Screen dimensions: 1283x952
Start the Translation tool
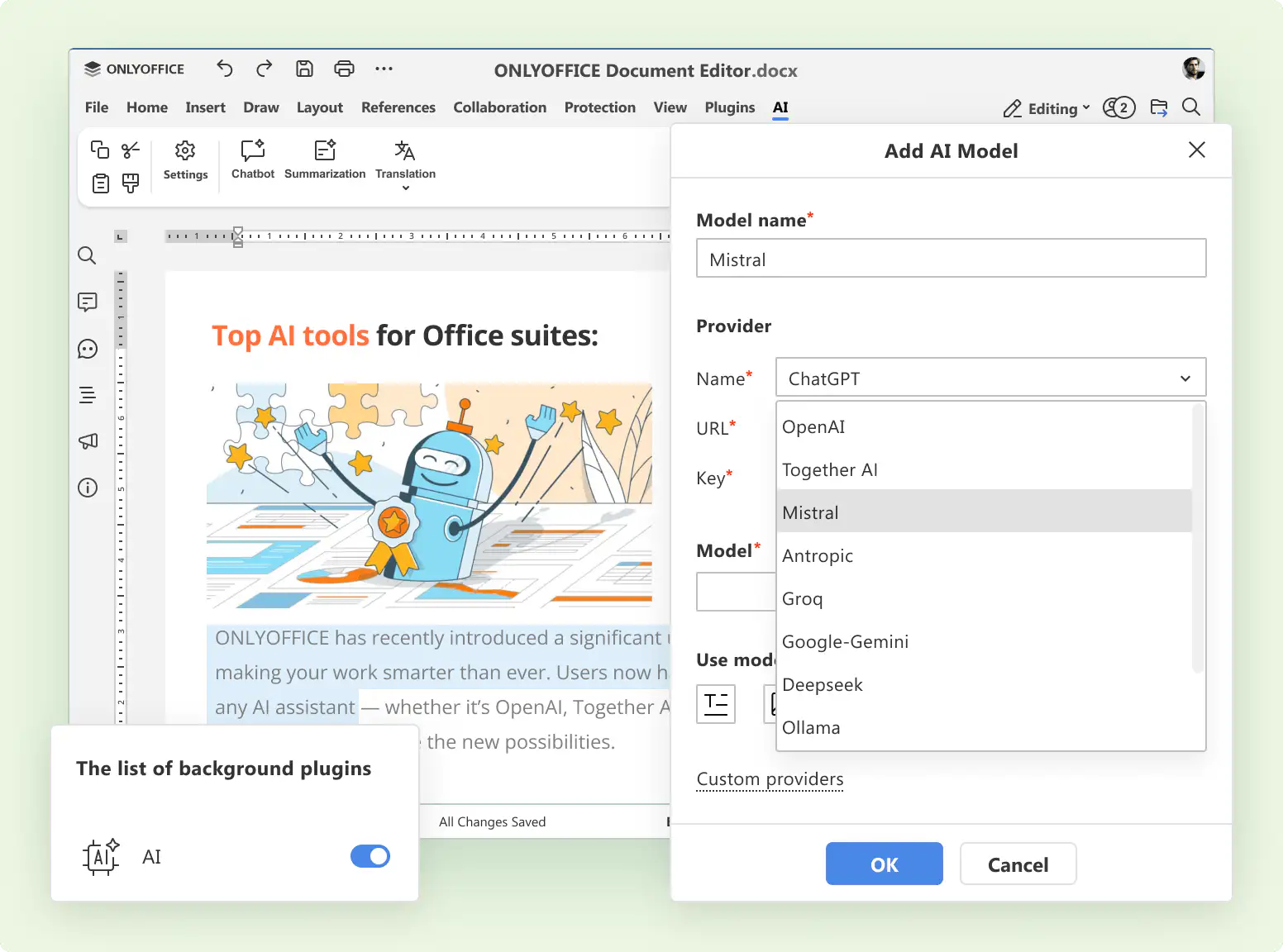click(405, 159)
